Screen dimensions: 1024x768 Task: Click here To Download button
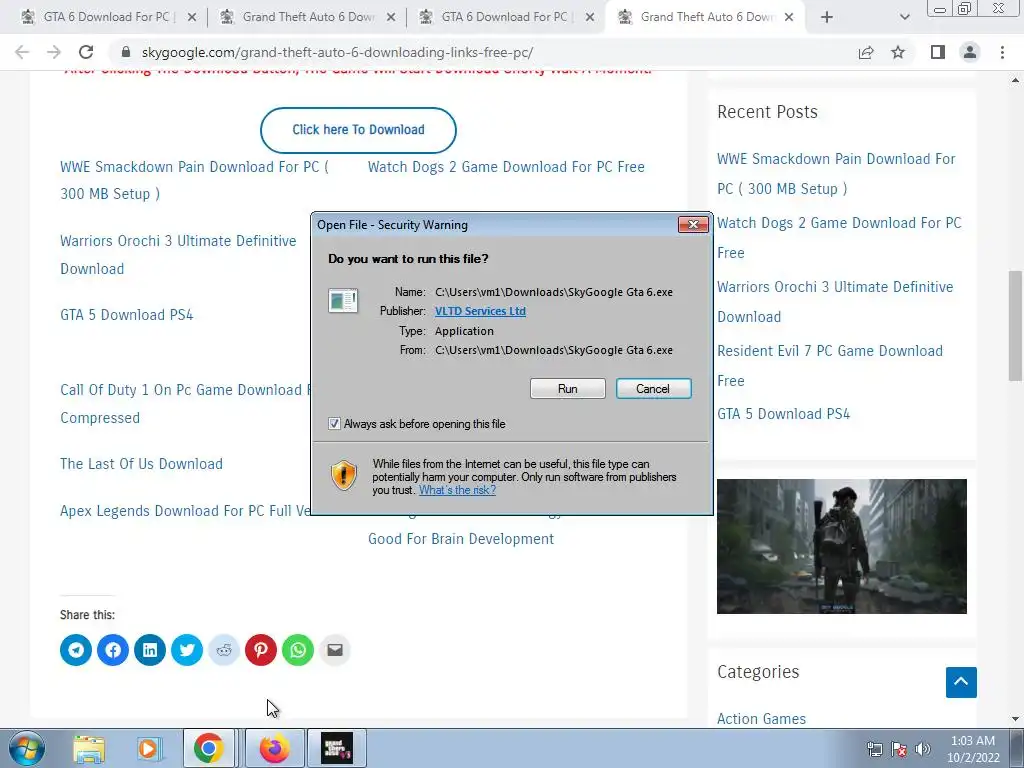tap(358, 130)
